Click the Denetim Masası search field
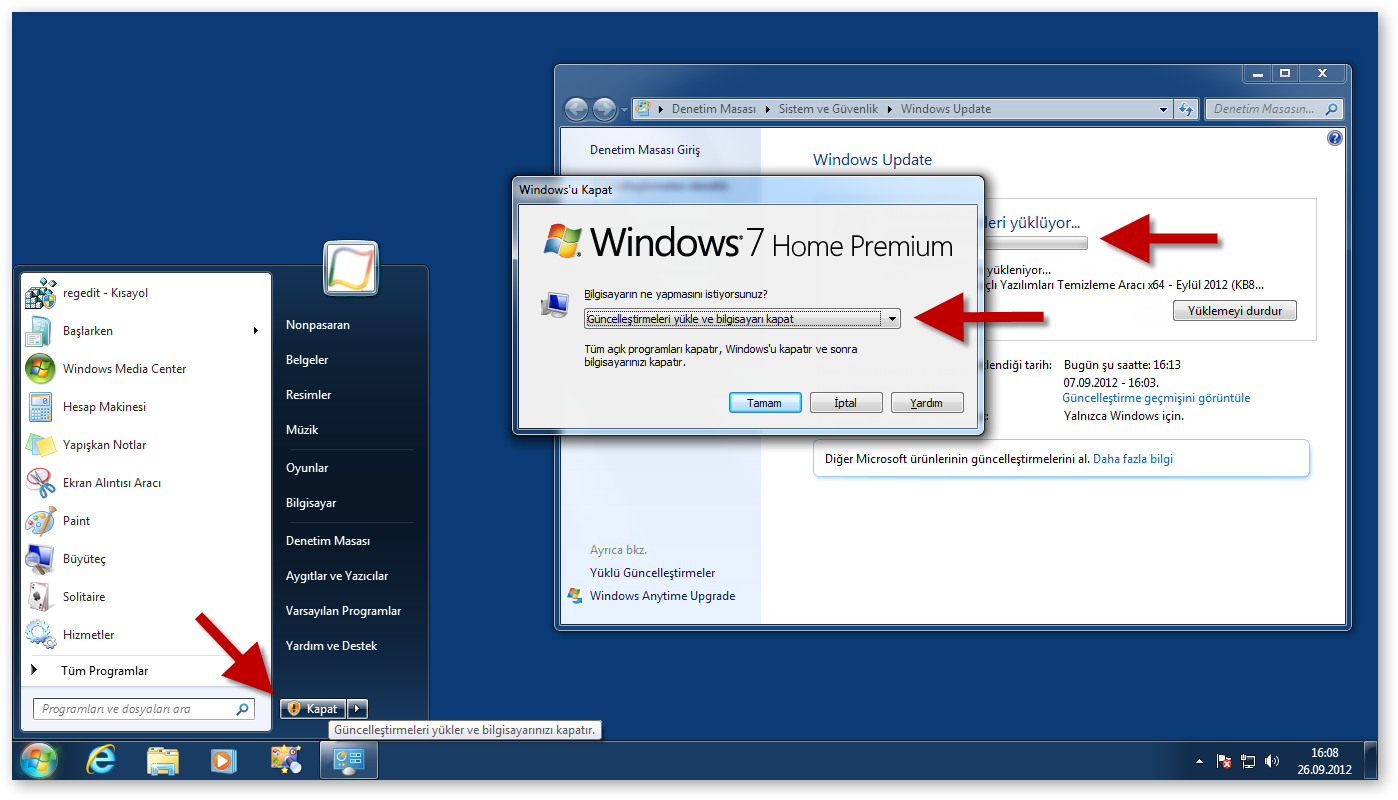 click(1274, 109)
